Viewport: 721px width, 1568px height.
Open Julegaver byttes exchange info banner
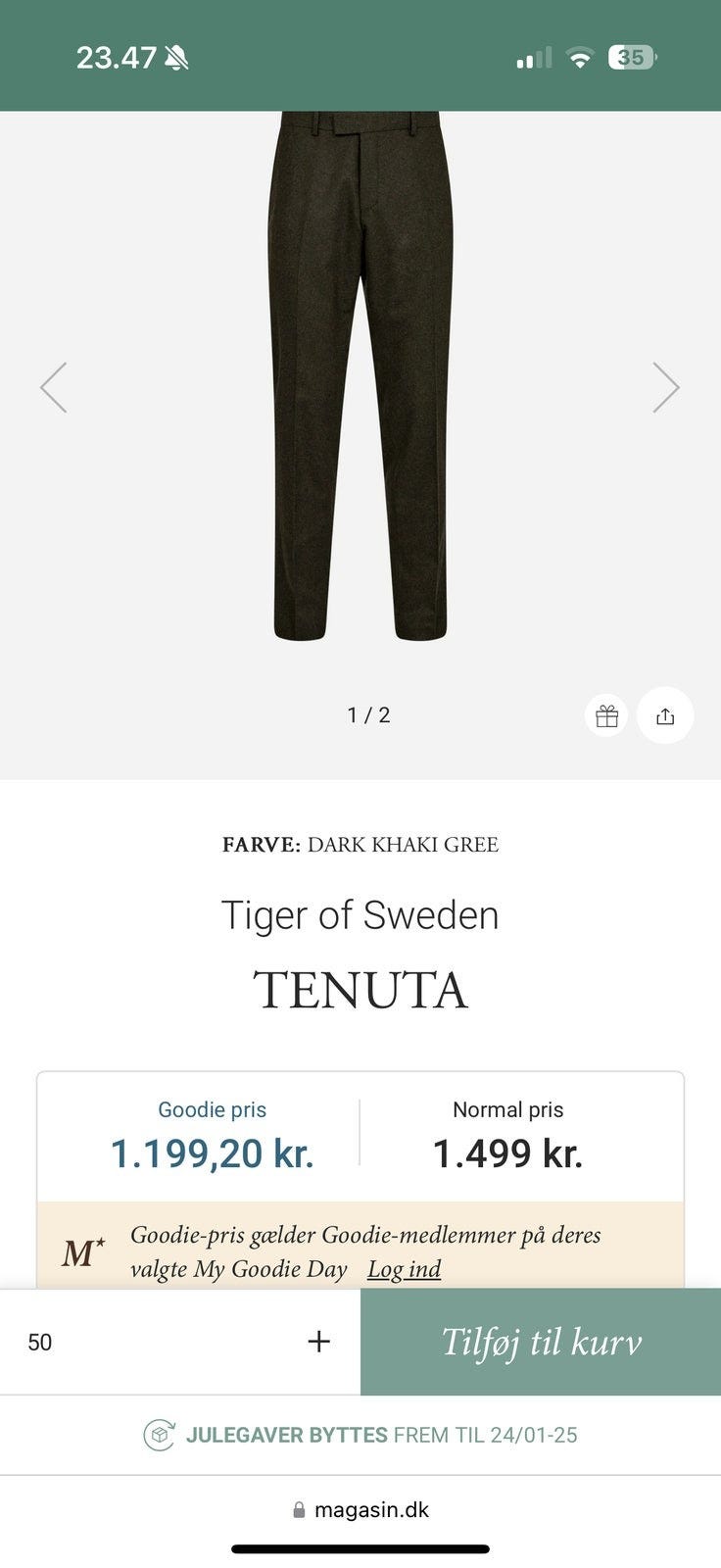point(360,1435)
